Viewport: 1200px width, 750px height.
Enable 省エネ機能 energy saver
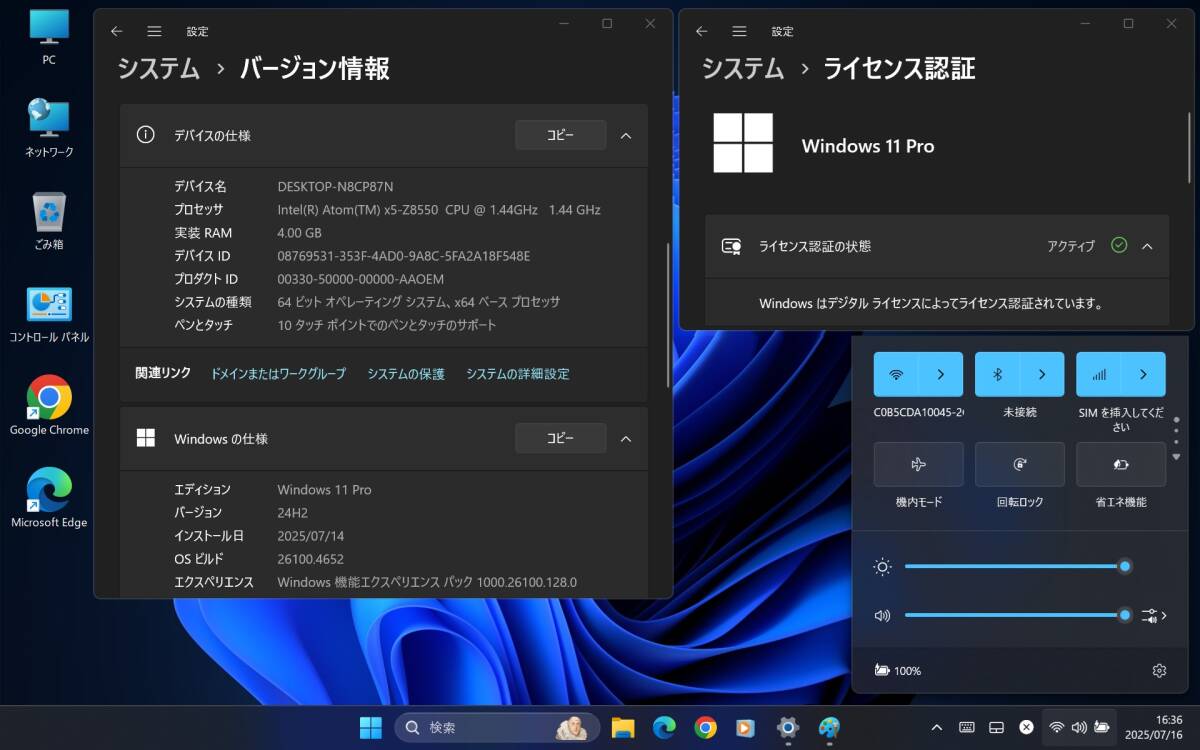(x=1120, y=464)
